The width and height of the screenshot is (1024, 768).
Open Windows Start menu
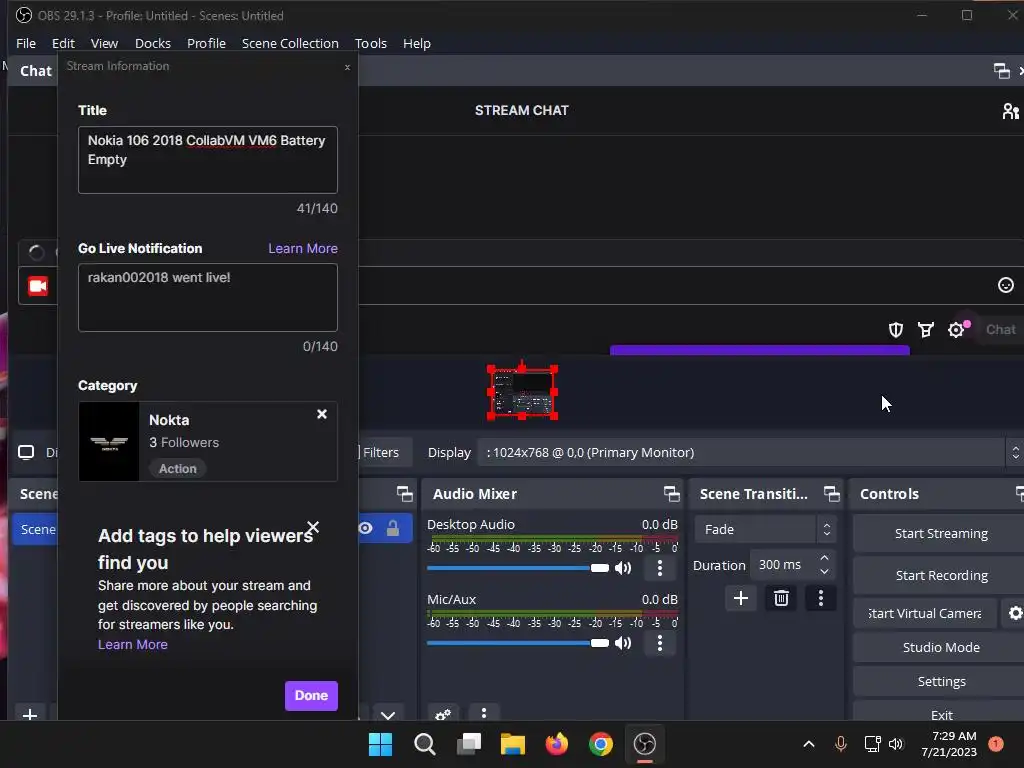click(381, 744)
